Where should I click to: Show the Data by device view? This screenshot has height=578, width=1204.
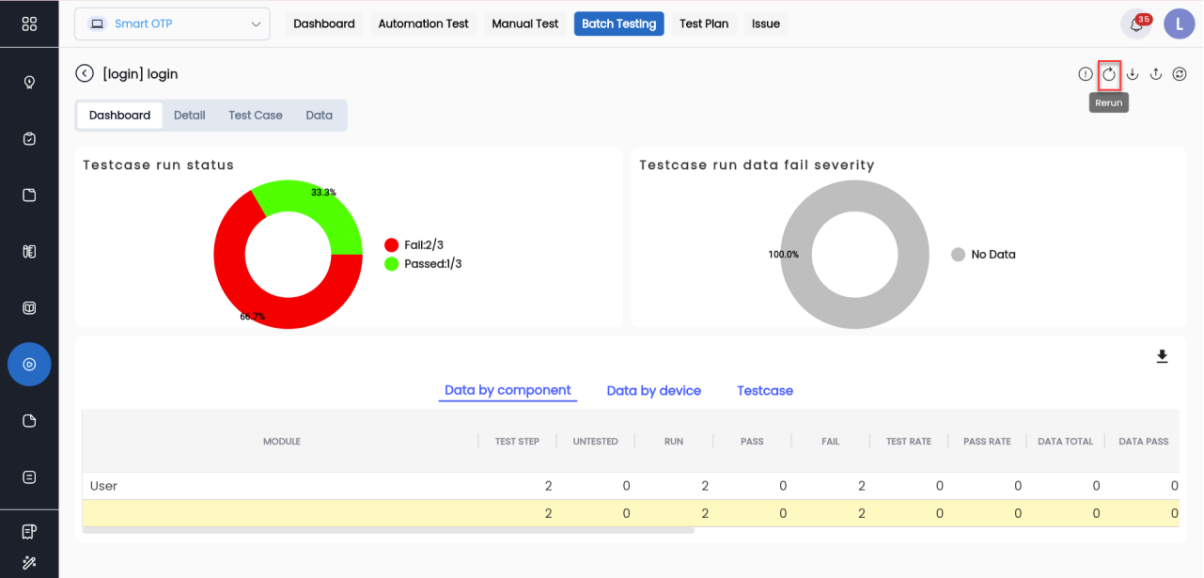(x=654, y=391)
